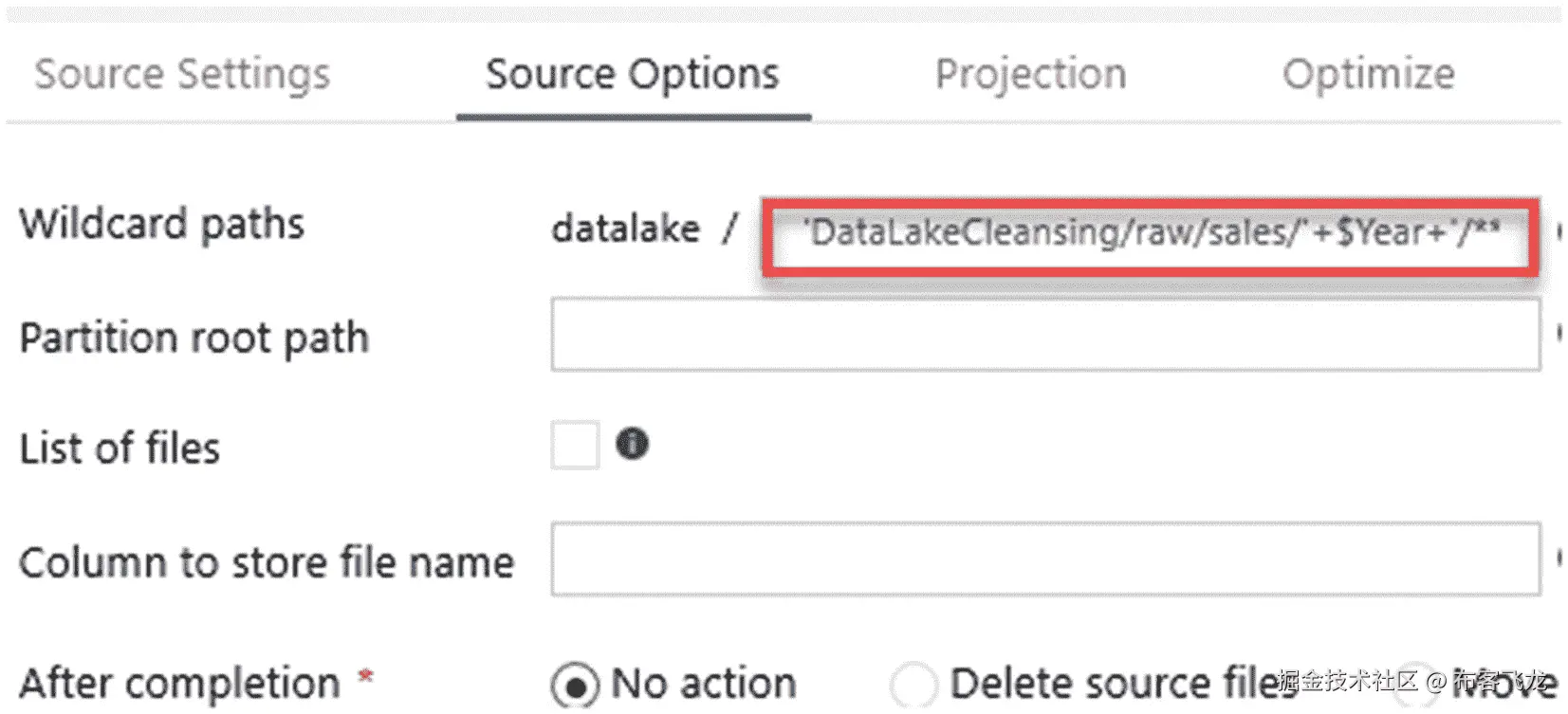
Task: Switch to the Source Settings tab
Action: click(182, 74)
